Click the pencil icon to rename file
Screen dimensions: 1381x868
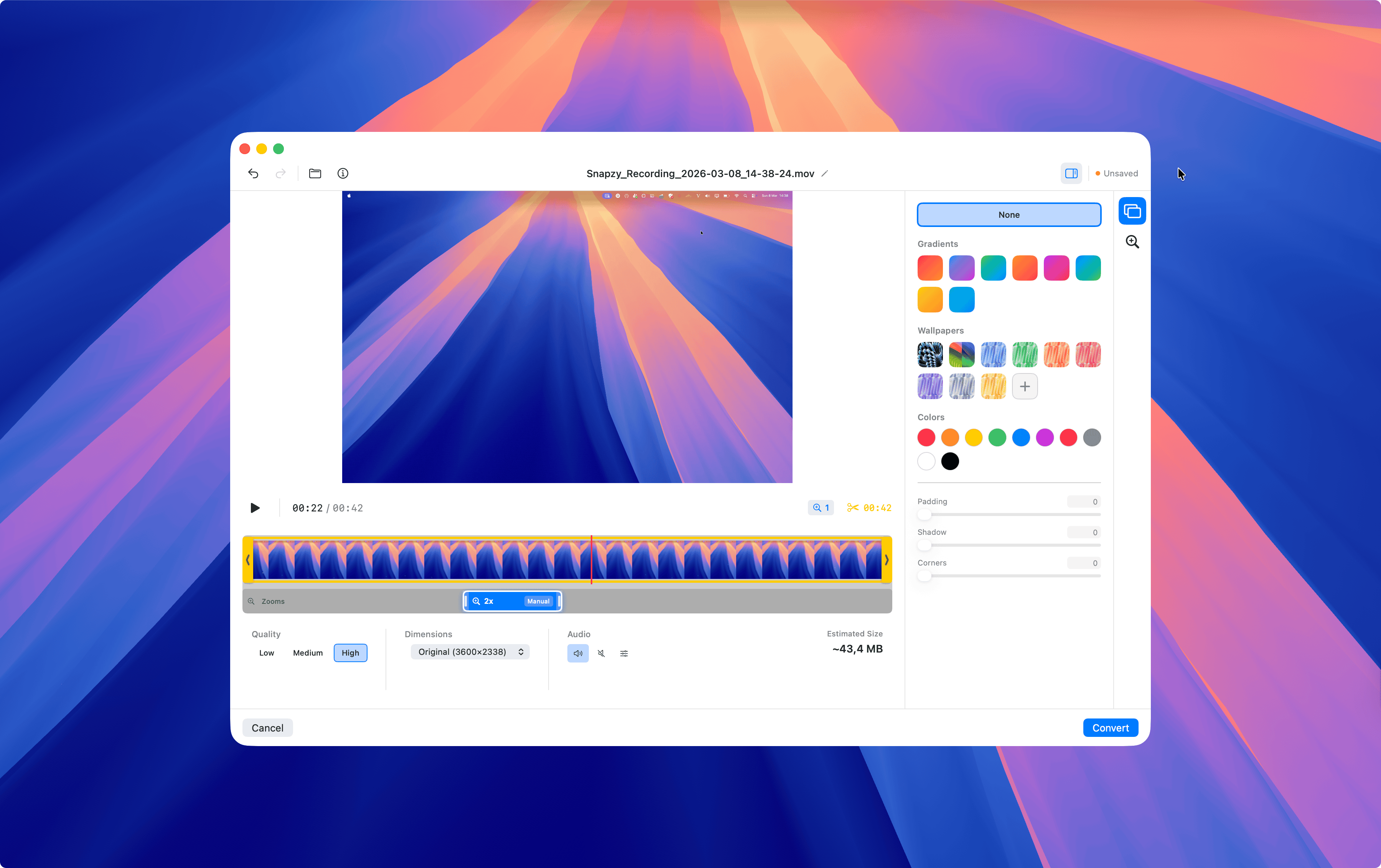[x=825, y=173]
